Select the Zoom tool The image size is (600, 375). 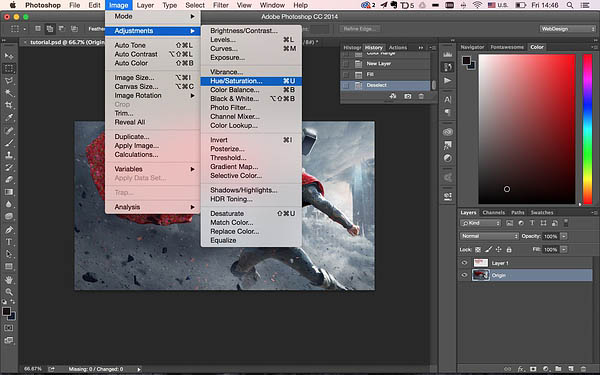click(x=9, y=292)
